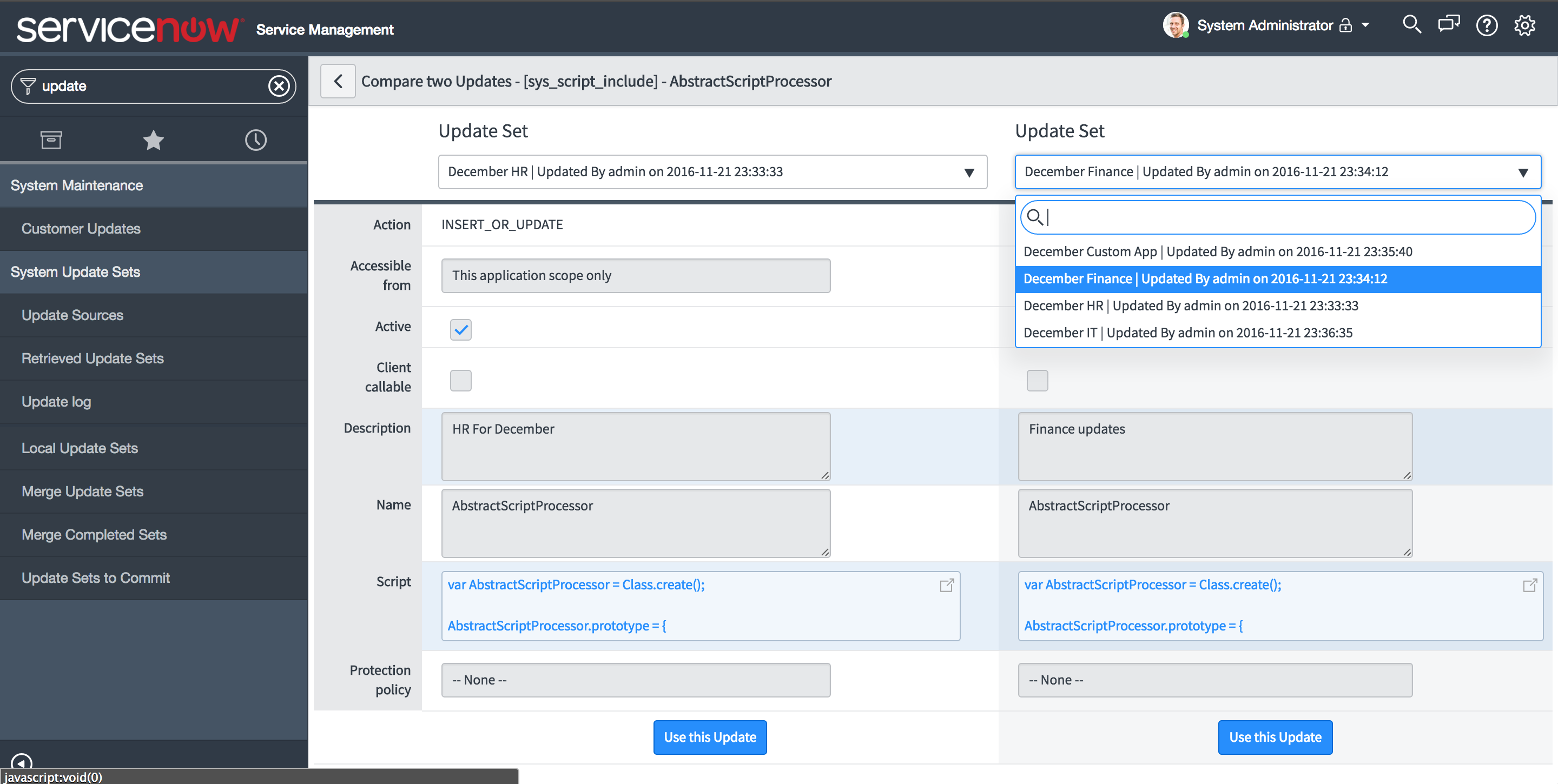Image resolution: width=1558 pixels, height=784 pixels.
Task: Click left Script code area
Action: (x=701, y=606)
